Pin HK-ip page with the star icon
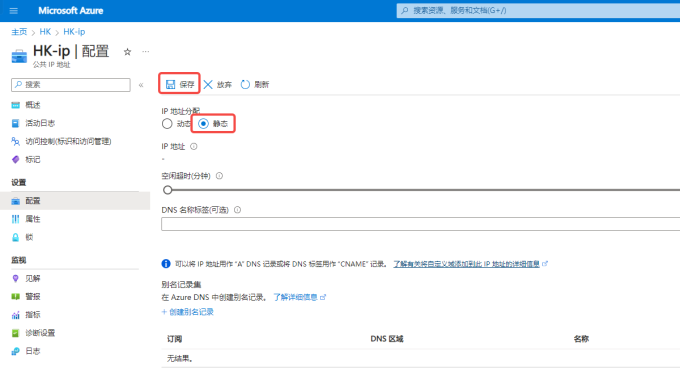The width and height of the screenshot is (680, 368). click(127, 52)
